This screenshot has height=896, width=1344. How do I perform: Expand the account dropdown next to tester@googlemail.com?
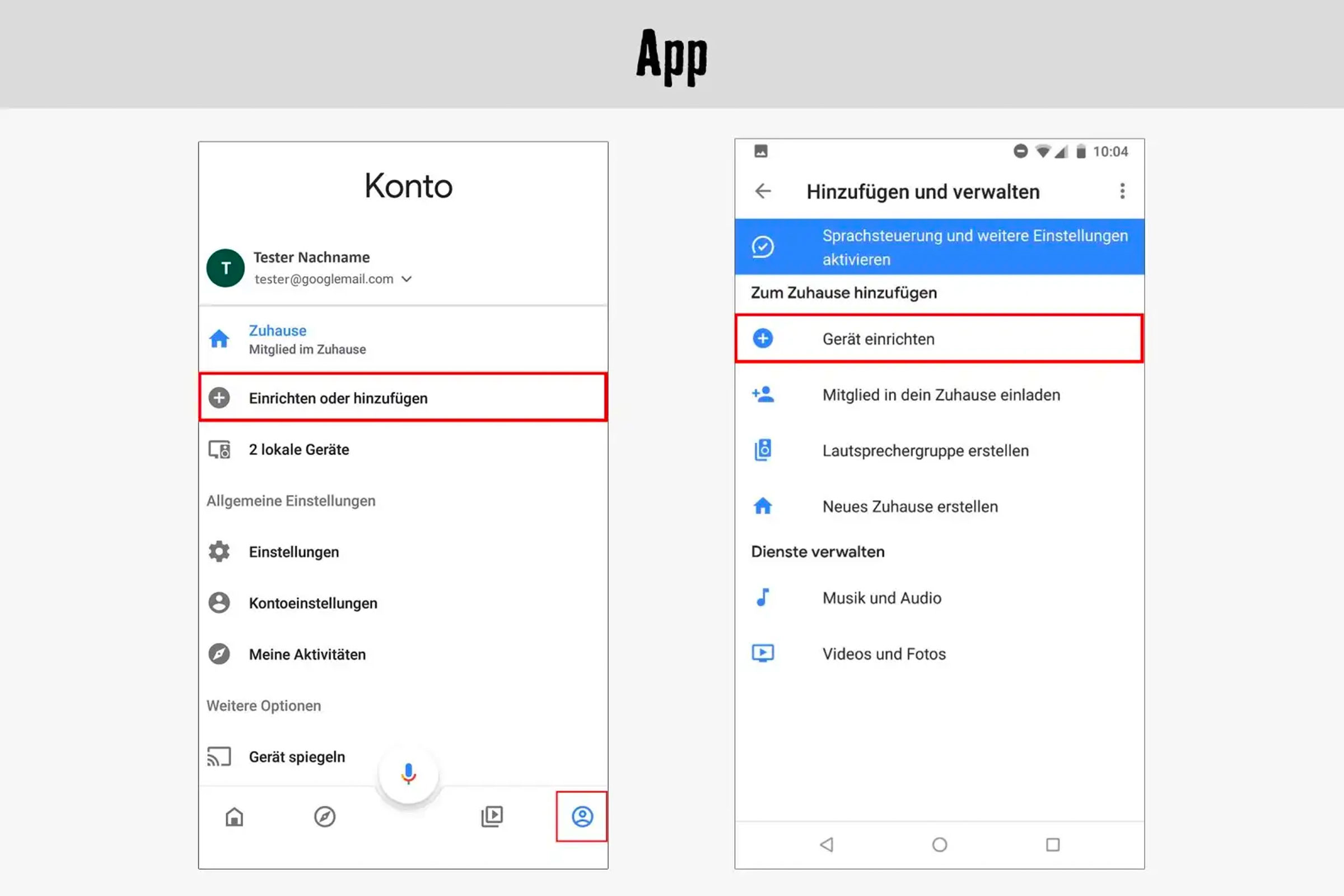point(407,279)
